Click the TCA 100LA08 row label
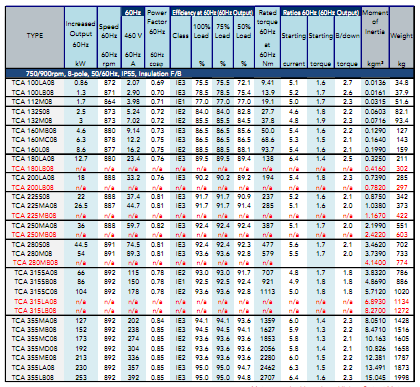Screen dimensions: 420x387 [33, 83]
